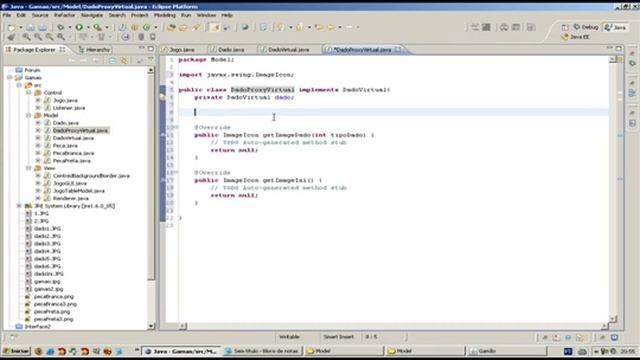Minimize the Package Explorer view

(x=142, y=48)
